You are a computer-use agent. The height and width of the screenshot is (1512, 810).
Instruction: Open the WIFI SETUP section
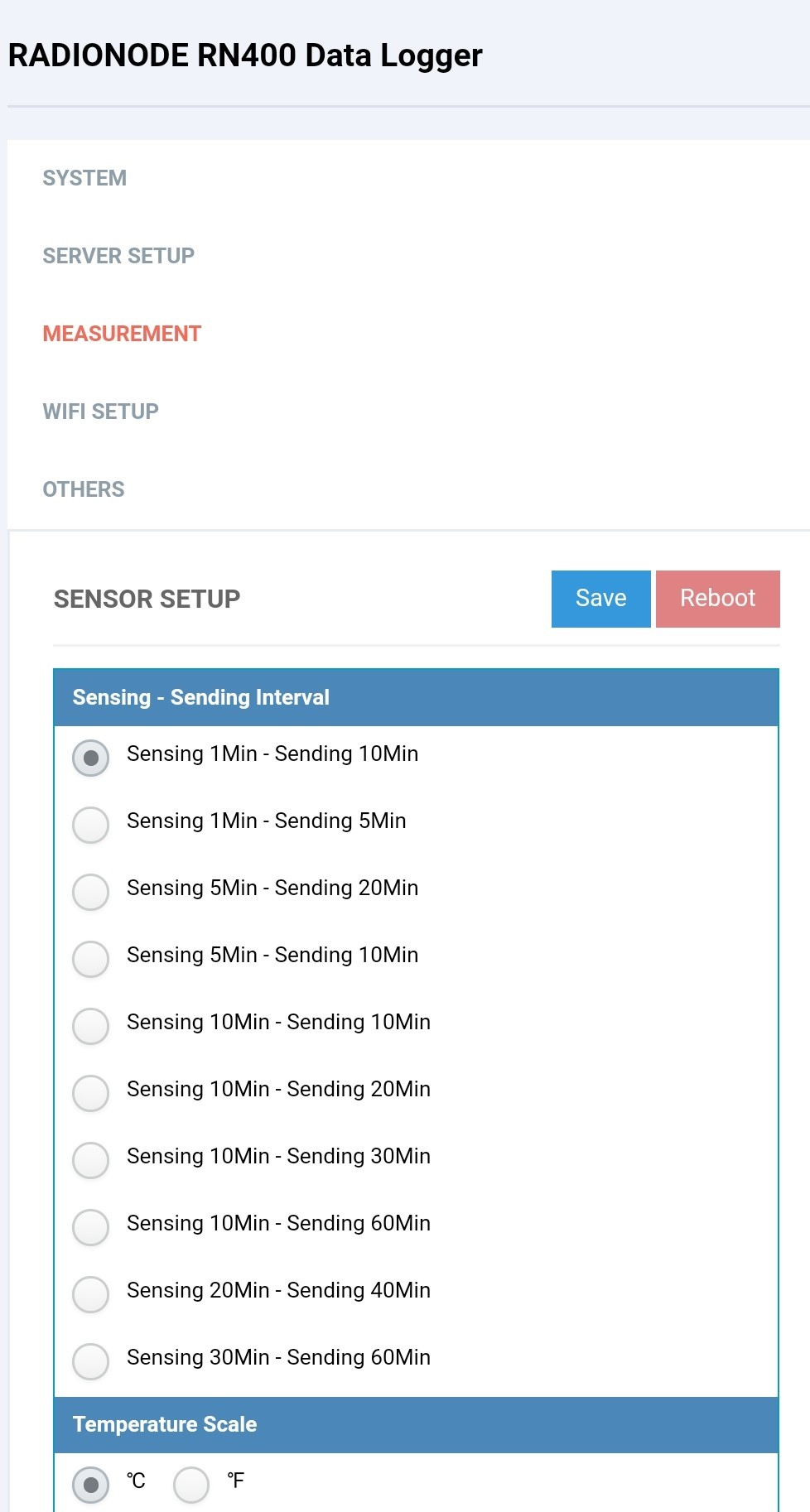(100, 412)
